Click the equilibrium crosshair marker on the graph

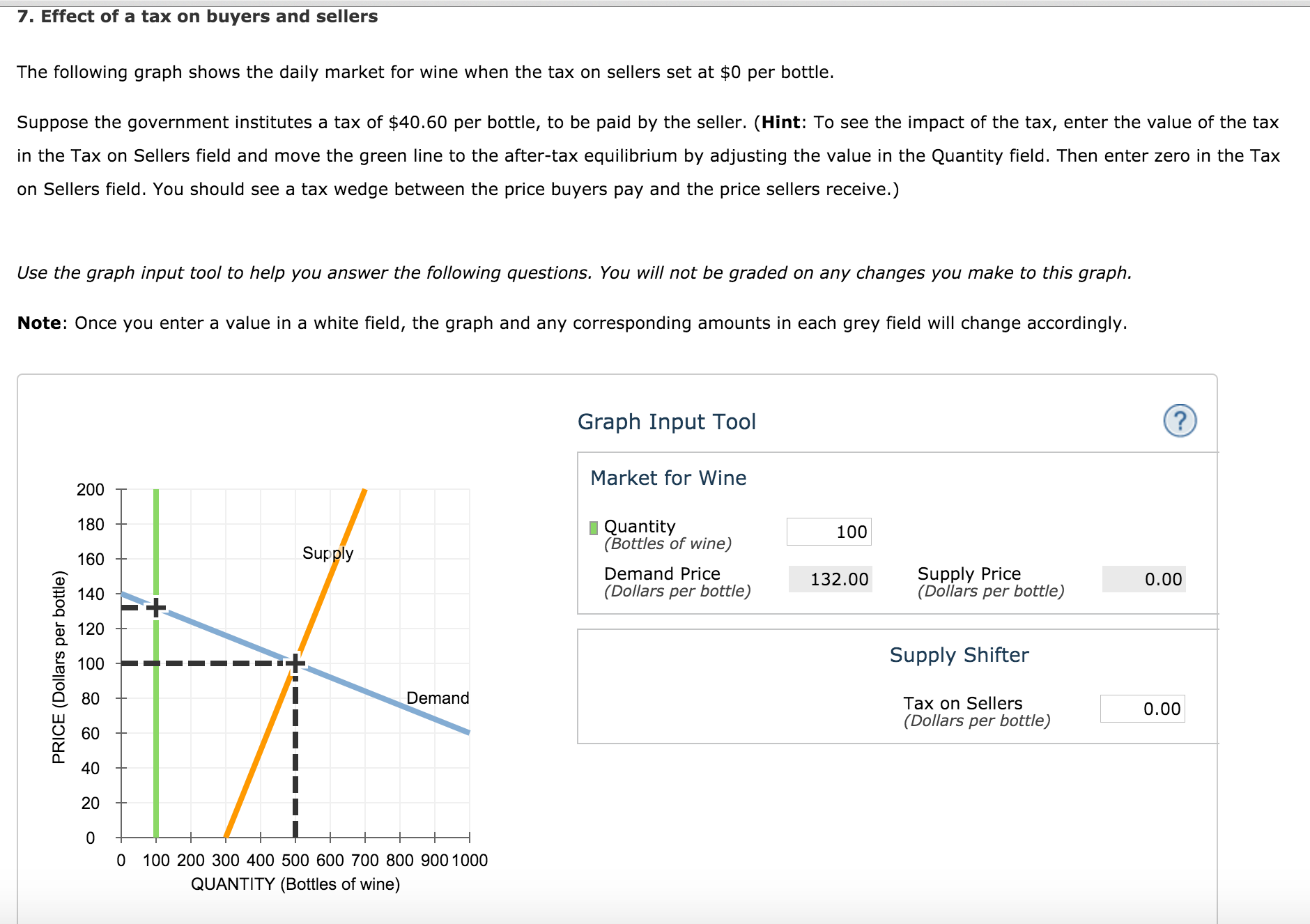click(x=295, y=663)
